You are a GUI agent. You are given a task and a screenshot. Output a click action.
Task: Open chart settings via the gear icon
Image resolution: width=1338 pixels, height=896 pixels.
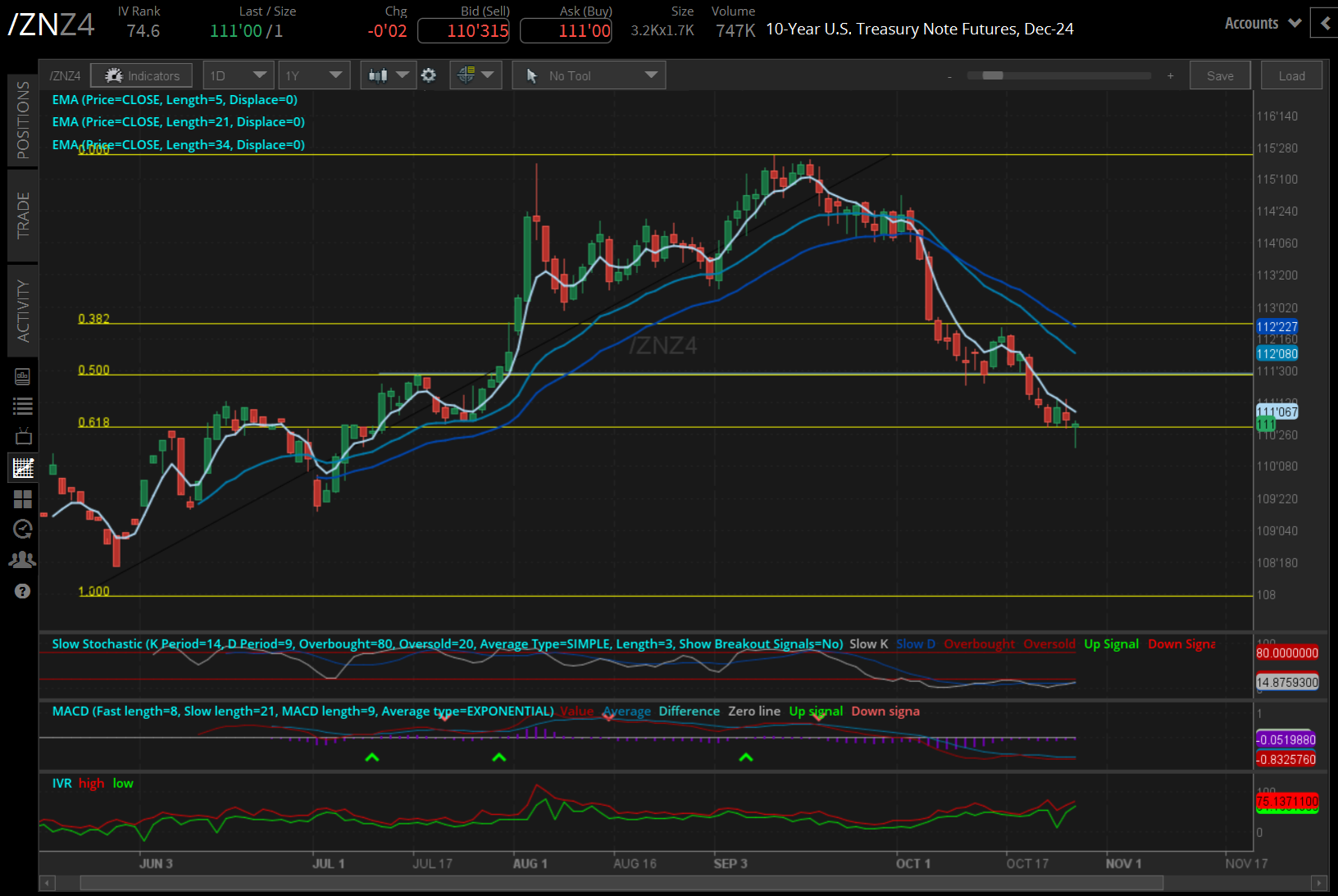429,75
